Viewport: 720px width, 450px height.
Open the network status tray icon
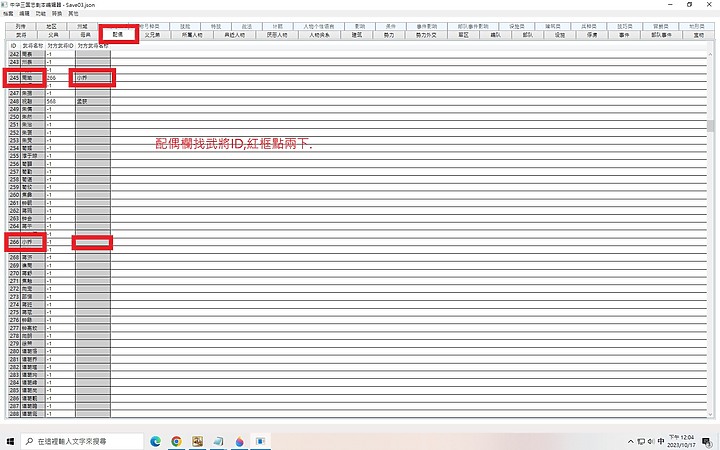[x=641, y=442]
